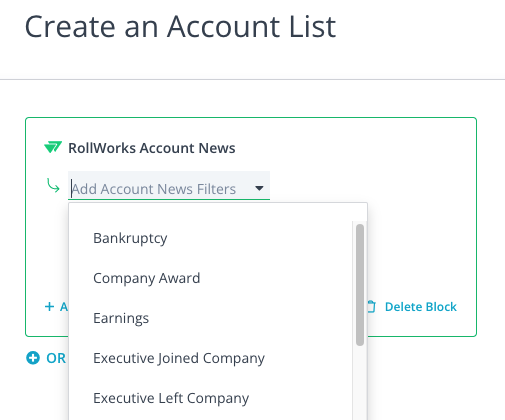505x420 pixels.
Task: Choose Executive Left Company option
Action: [x=210, y=398]
